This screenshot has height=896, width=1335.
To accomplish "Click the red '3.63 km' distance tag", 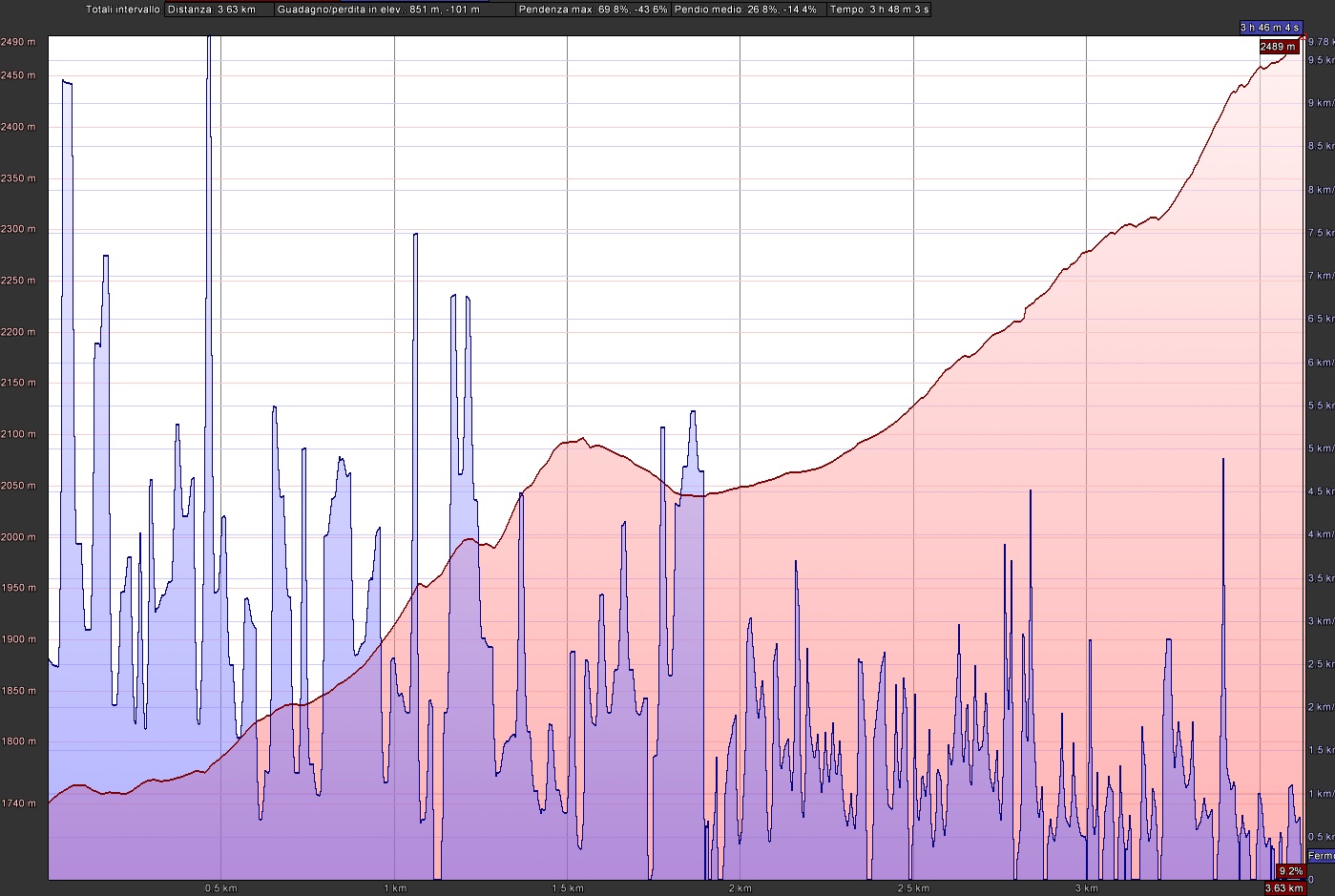I will point(1283,888).
